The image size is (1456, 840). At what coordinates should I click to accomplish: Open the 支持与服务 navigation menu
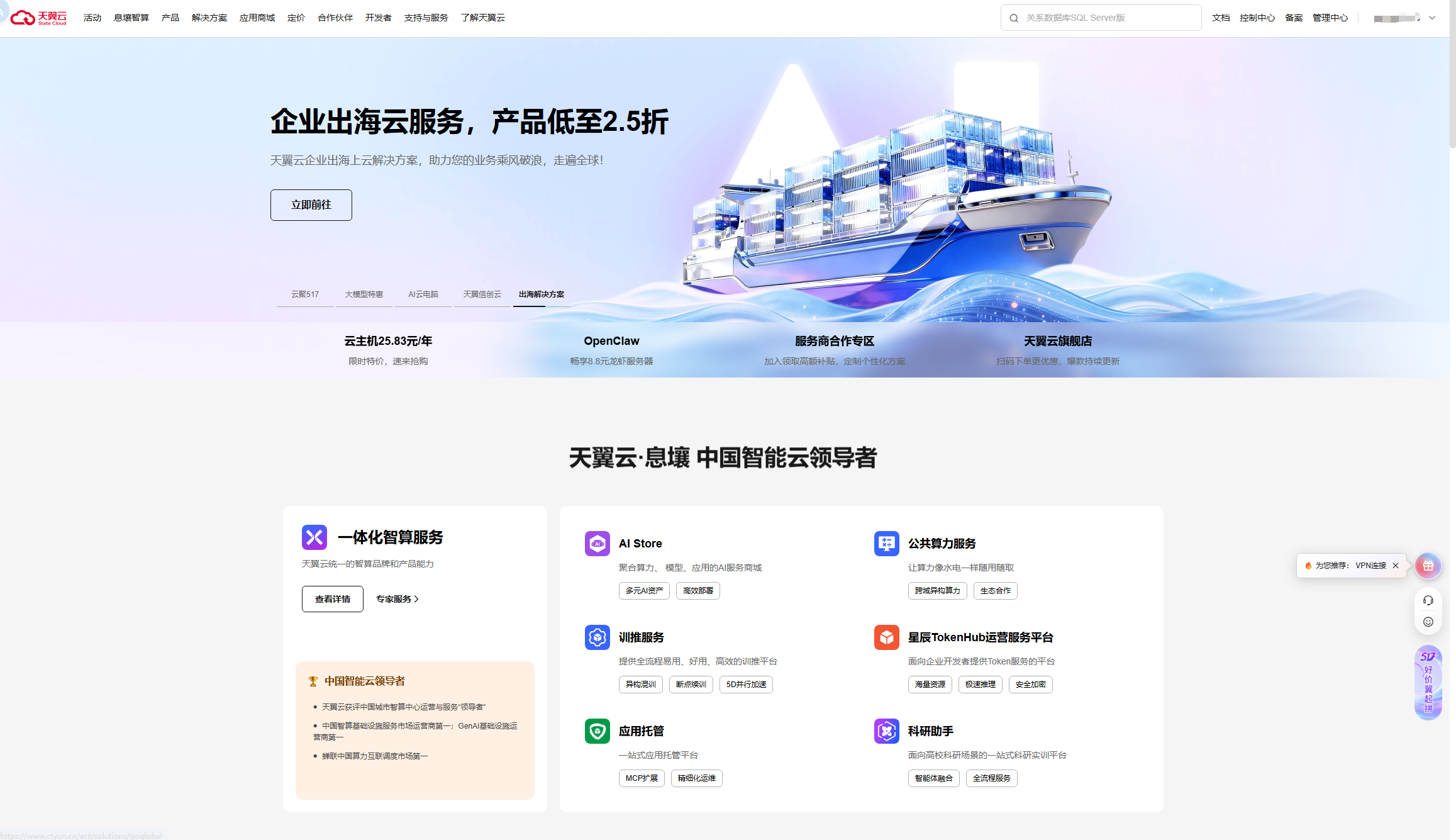click(x=426, y=18)
